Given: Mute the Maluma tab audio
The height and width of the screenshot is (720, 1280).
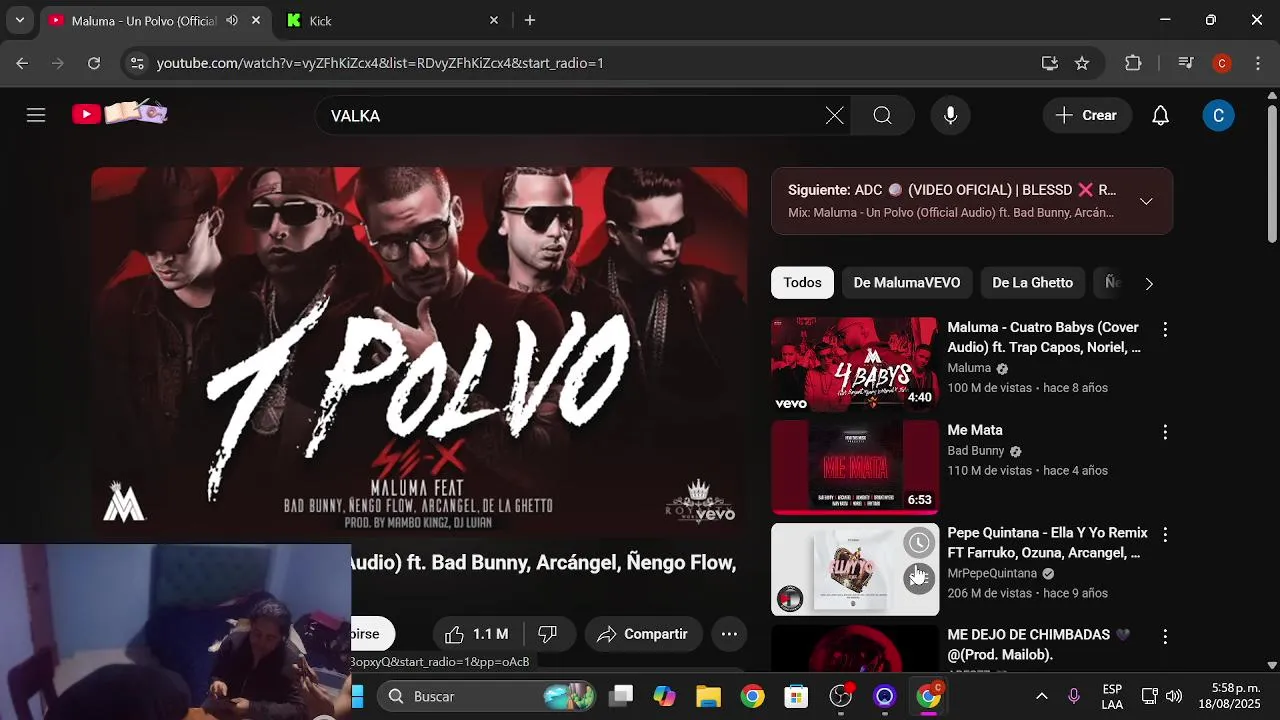Looking at the screenshot, I should tap(232, 20).
